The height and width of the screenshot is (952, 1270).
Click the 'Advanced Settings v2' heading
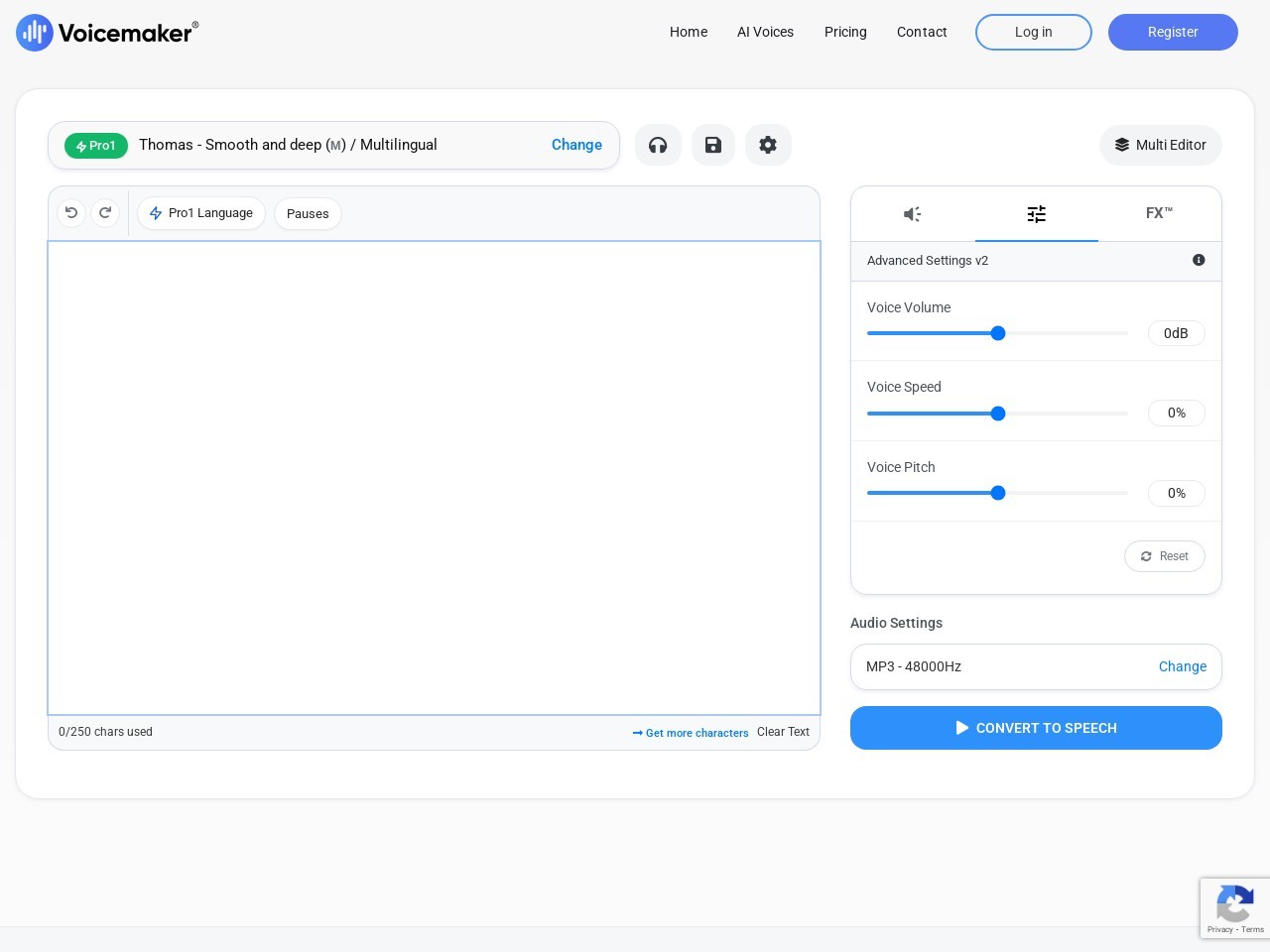(x=928, y=261)
